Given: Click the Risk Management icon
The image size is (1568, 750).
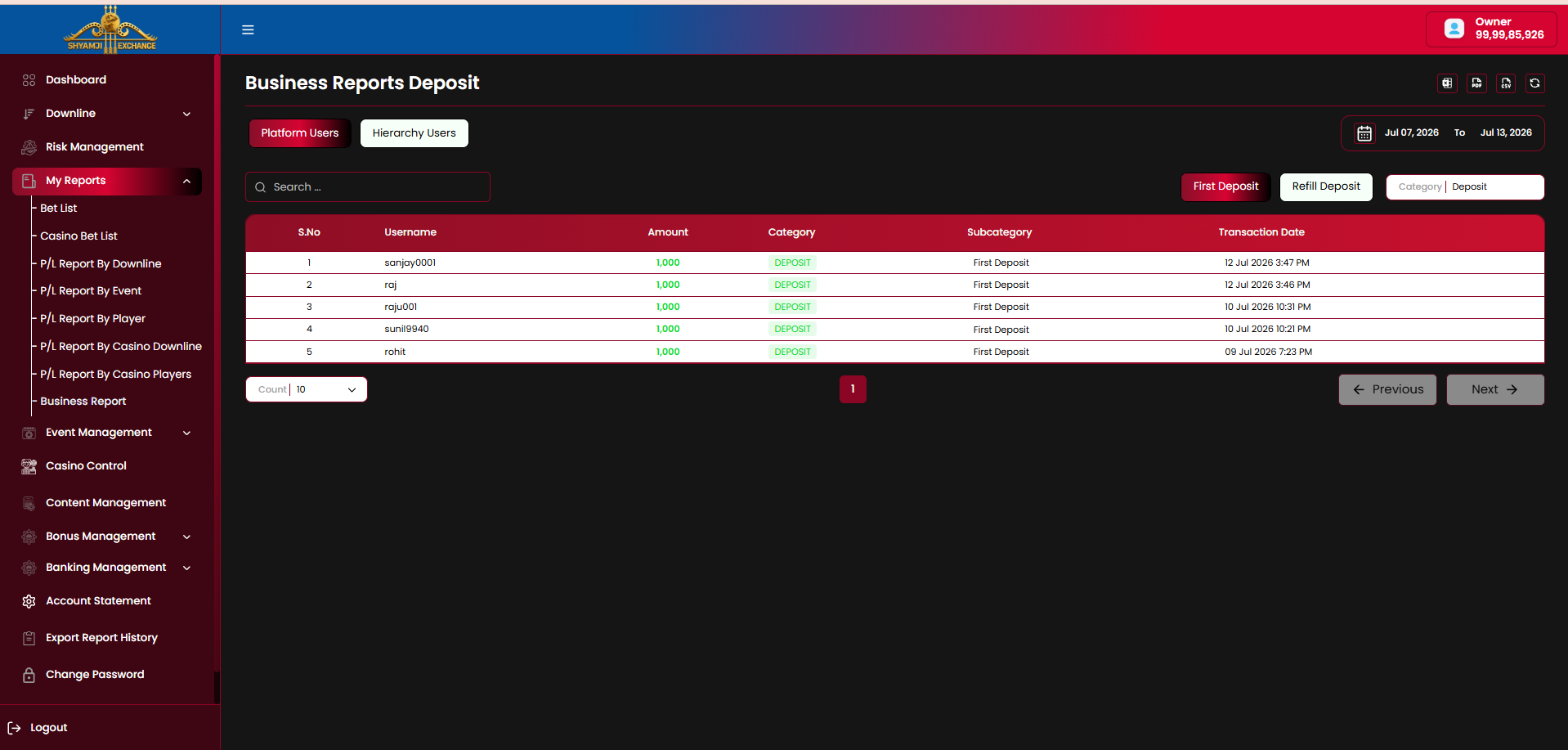Looking at the screenshot, I should click(x=29, y=147).
